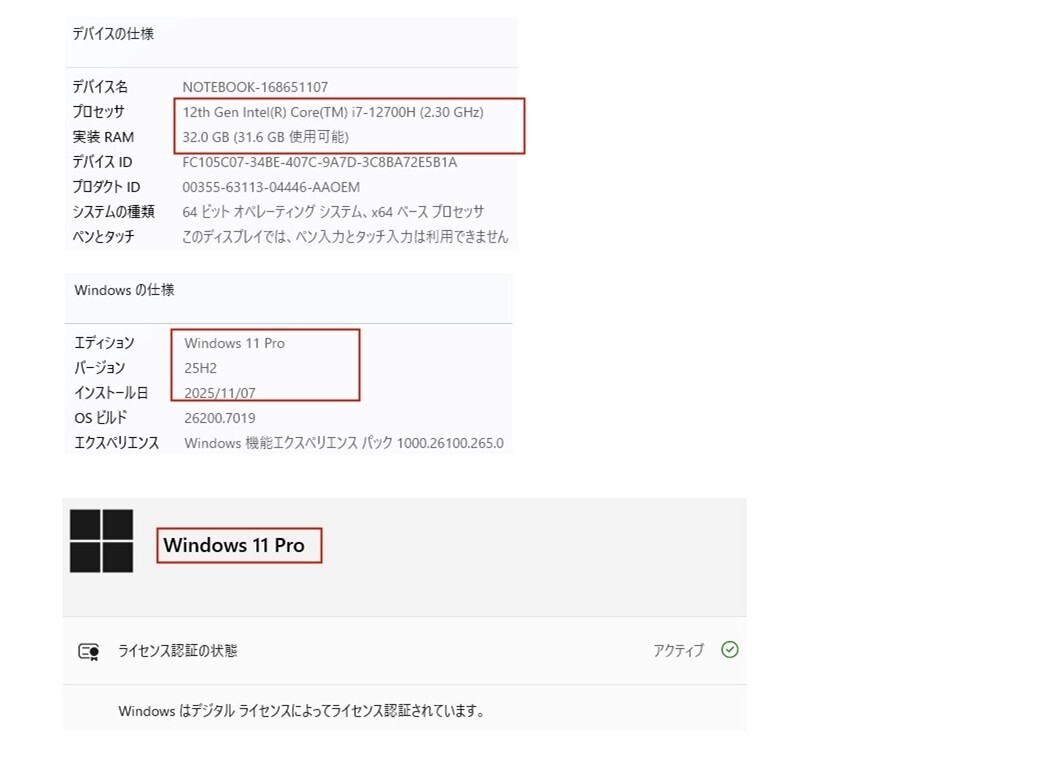
Task: Click the Windows logo icon
Action: [101, 541]
